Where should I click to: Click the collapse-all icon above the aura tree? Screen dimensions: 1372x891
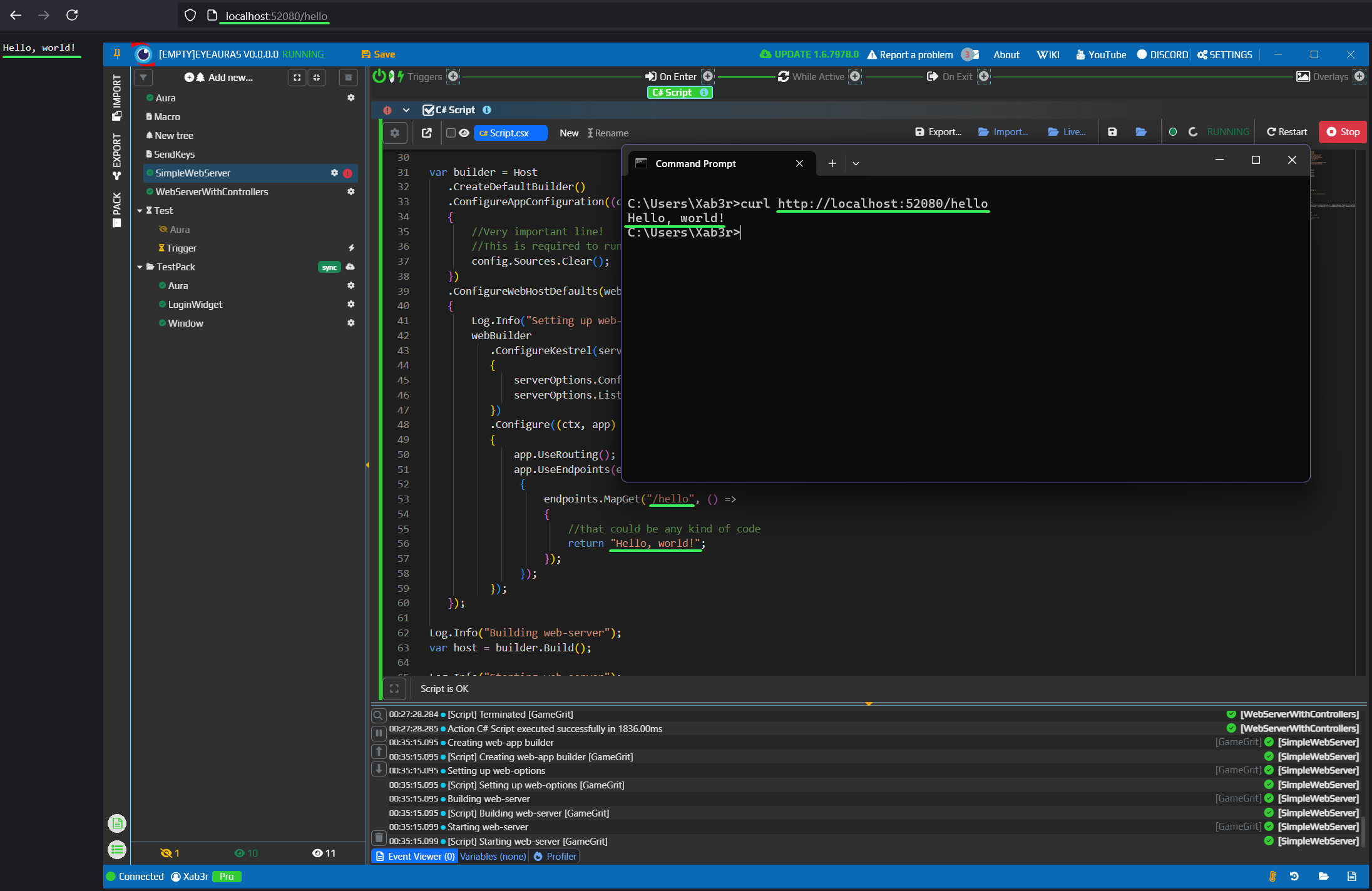tap(317, 78)
